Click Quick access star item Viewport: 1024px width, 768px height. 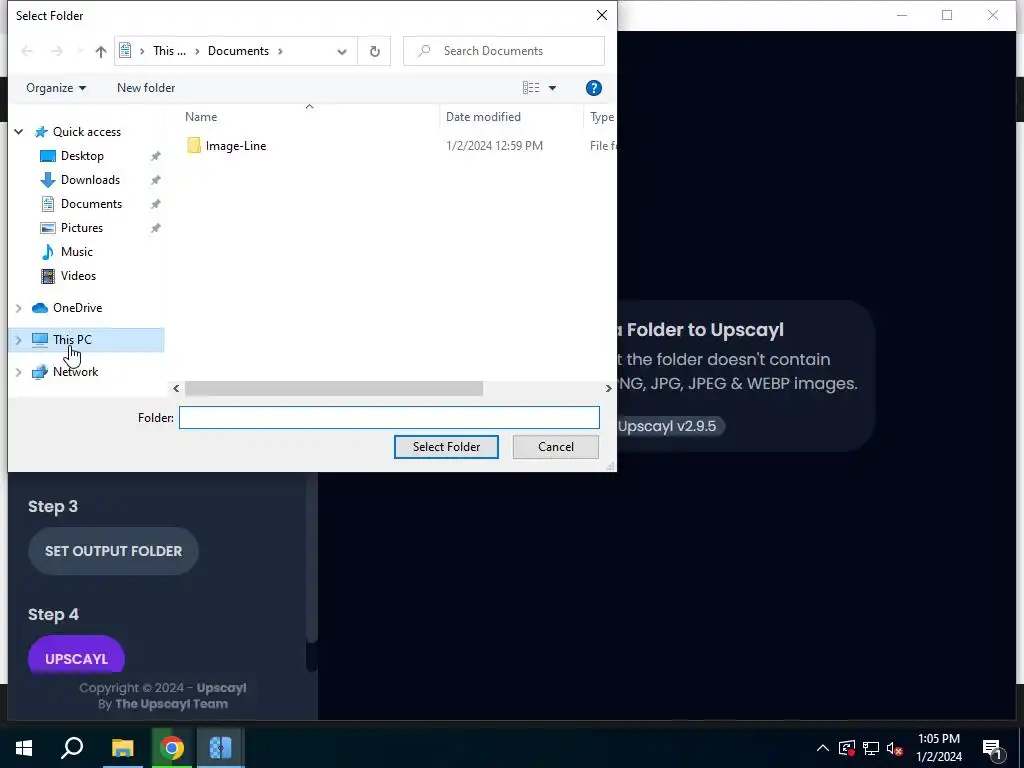86,132
